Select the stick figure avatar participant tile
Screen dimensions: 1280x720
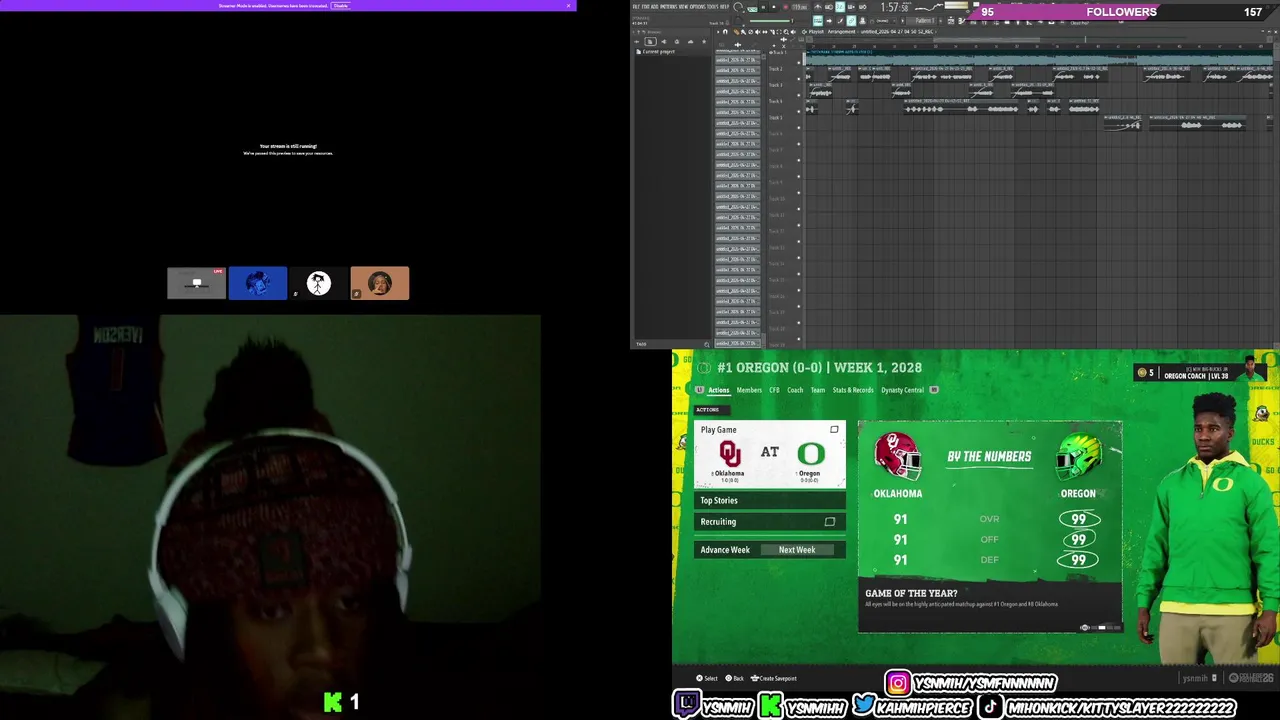click(319, 283)
